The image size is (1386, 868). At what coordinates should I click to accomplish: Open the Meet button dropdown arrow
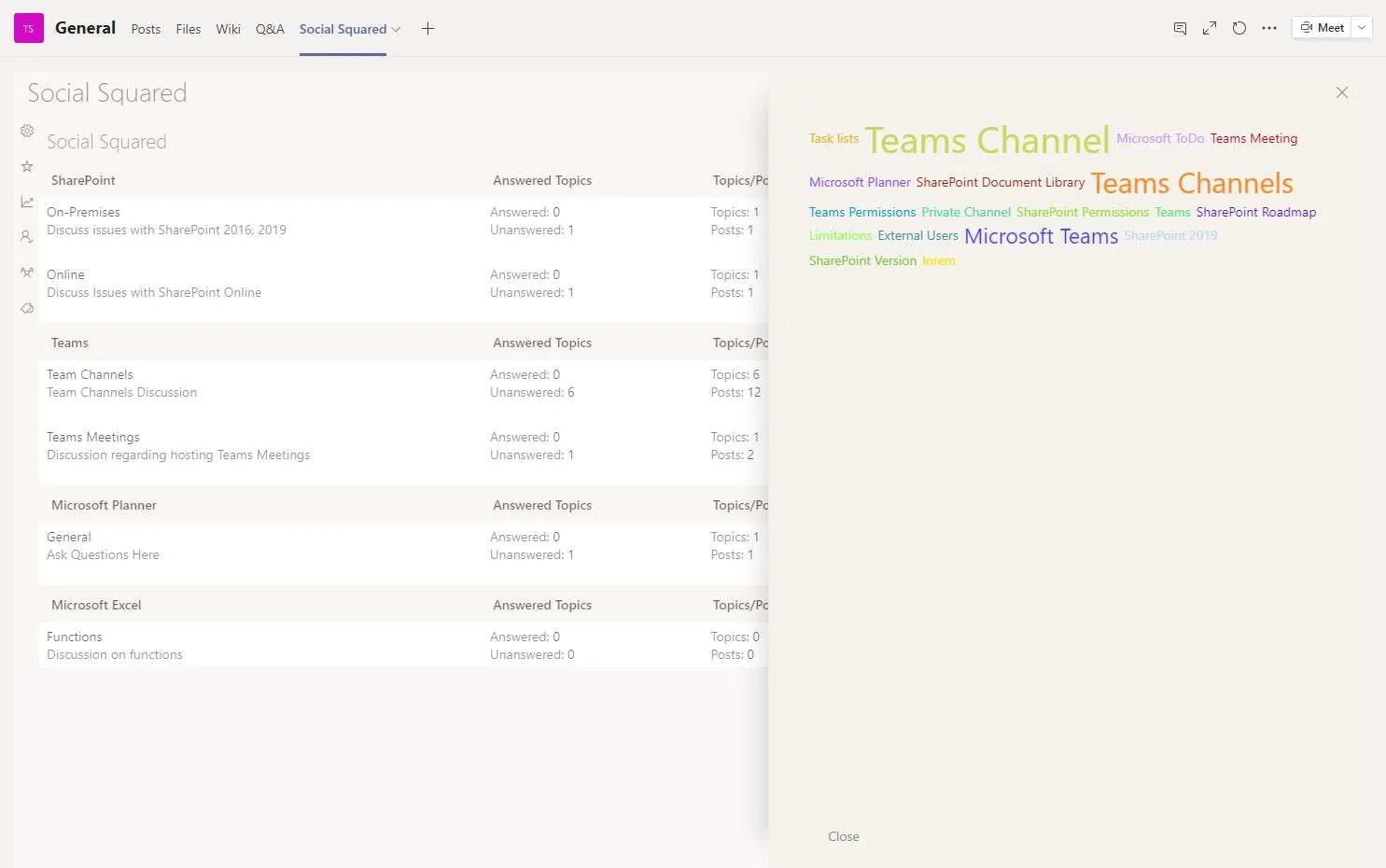pos(1362,27)
